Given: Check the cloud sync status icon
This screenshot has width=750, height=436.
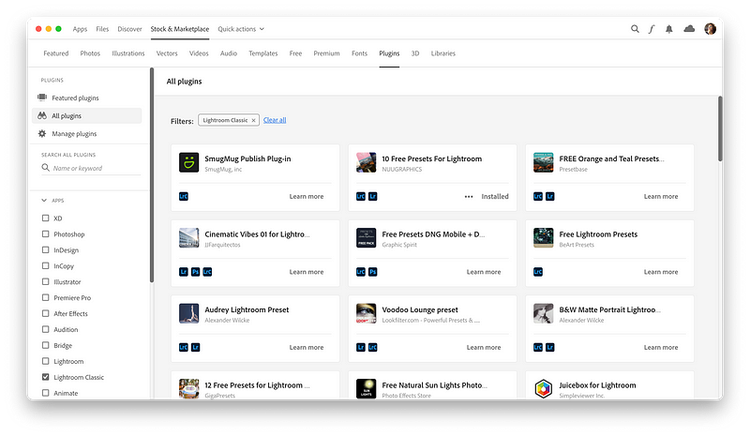Looking at the screenshot, I should click(689, 29).
